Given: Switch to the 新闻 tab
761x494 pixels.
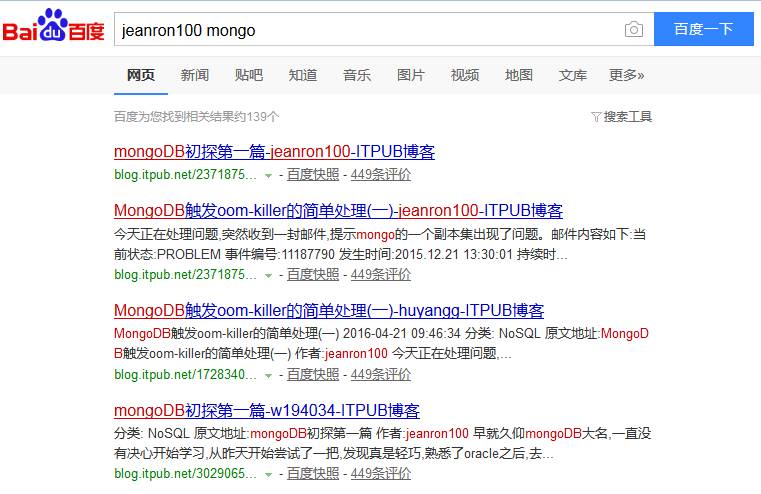Looking at the screenshot, I should [195, 75].
